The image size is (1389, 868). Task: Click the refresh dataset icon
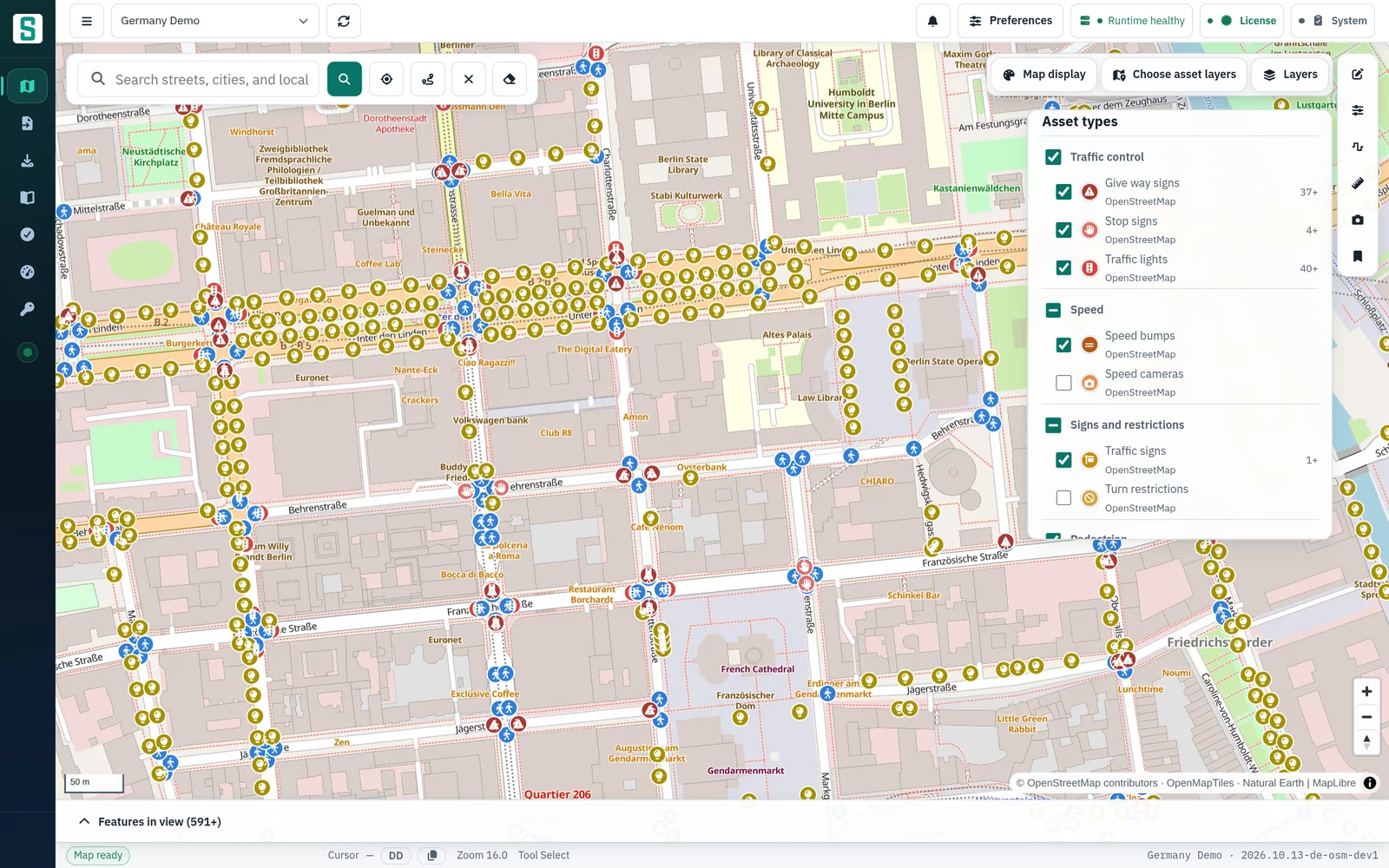[344, 21]
